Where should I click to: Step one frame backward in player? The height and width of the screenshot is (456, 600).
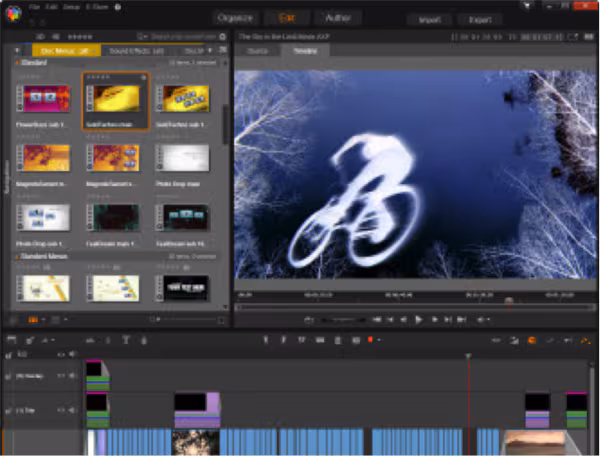click(403, 319)
